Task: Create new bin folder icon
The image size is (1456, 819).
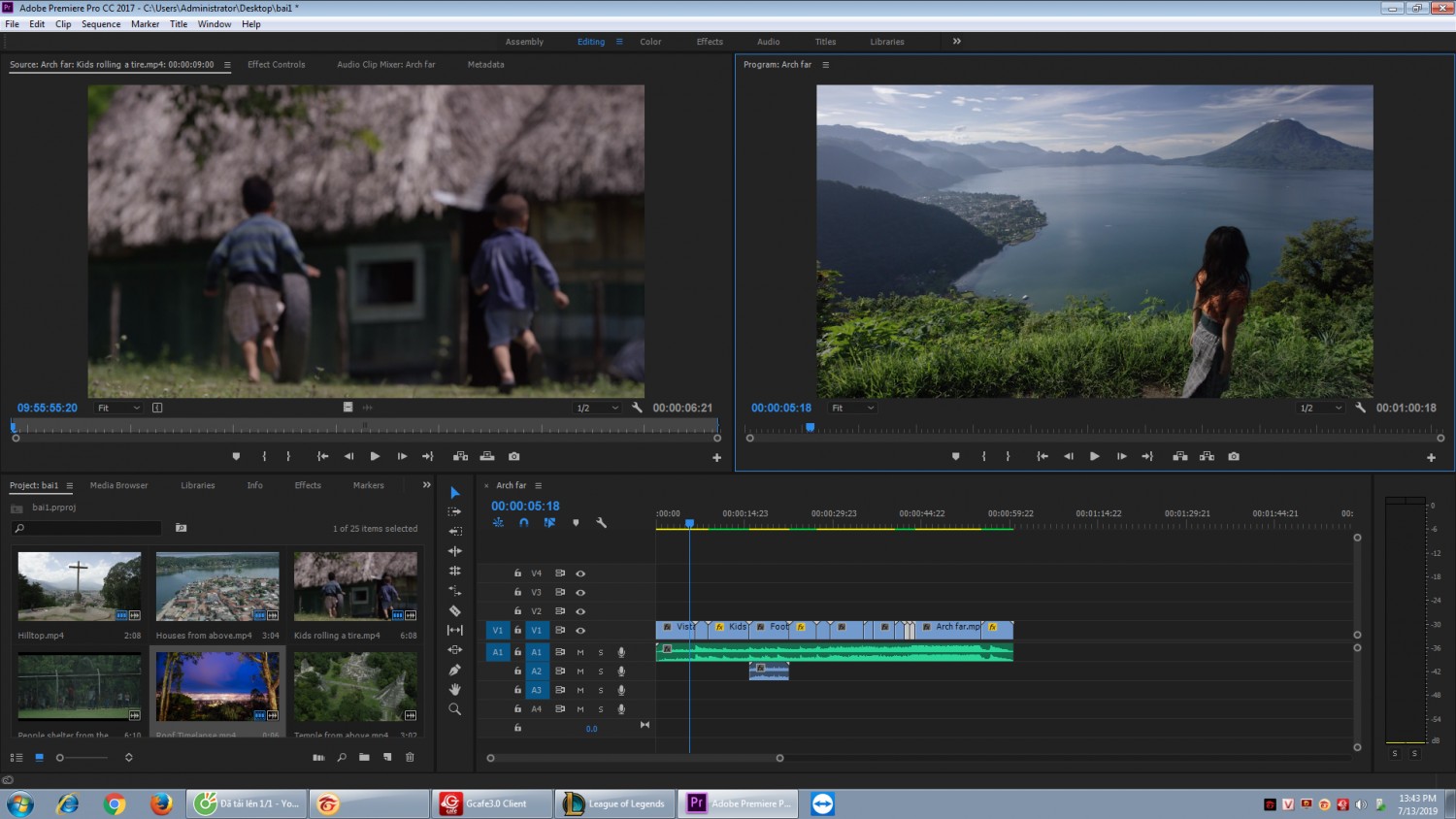Action: point(364,757)
